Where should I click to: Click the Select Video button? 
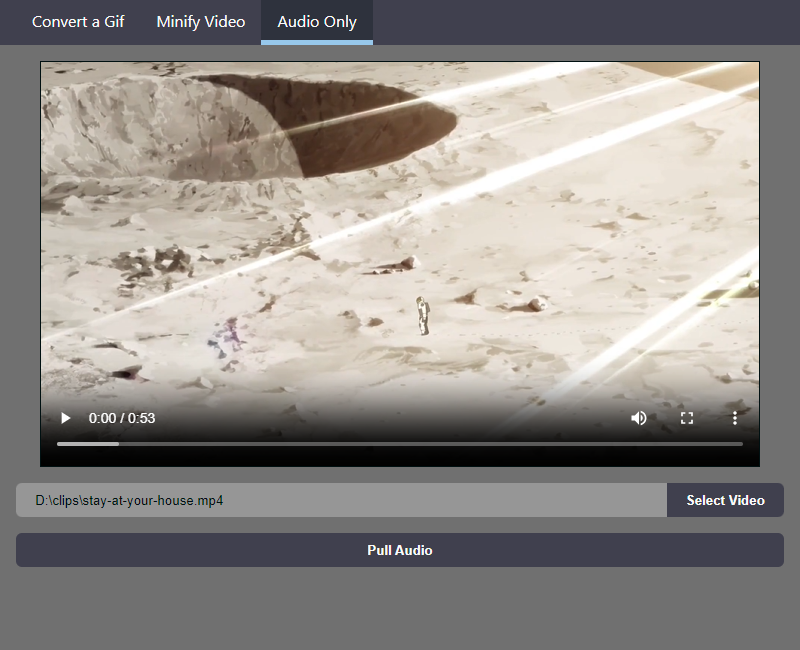pos(725,500)
